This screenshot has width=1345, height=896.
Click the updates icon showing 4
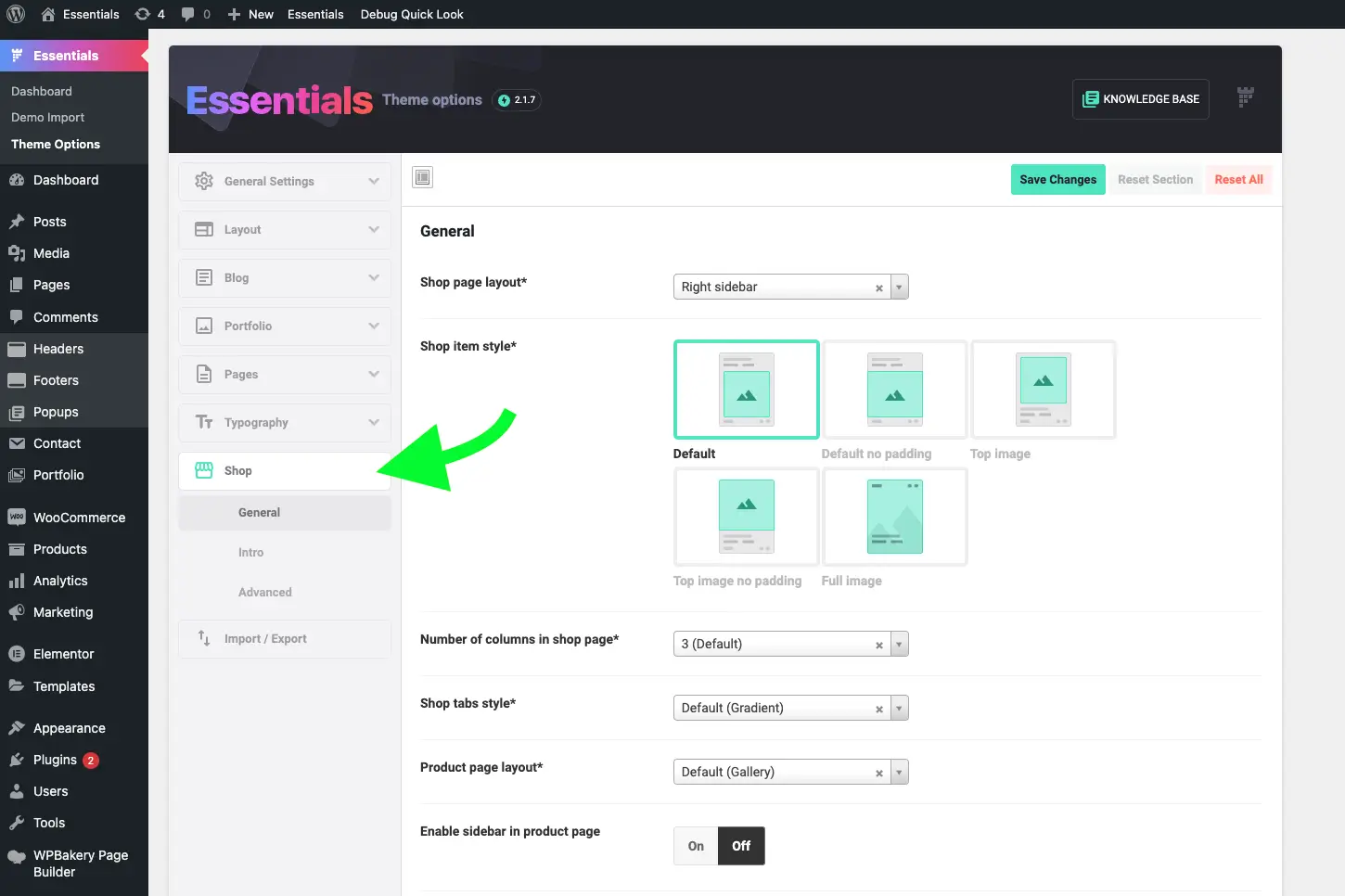142,14
